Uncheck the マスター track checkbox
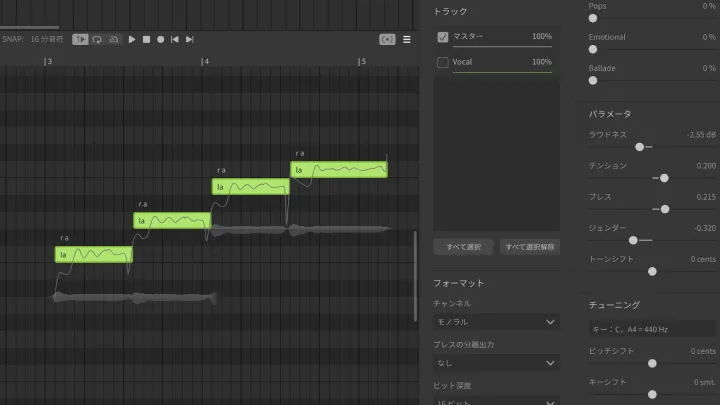Viewport: 720px width, 405px height. [x=443, y=37]
